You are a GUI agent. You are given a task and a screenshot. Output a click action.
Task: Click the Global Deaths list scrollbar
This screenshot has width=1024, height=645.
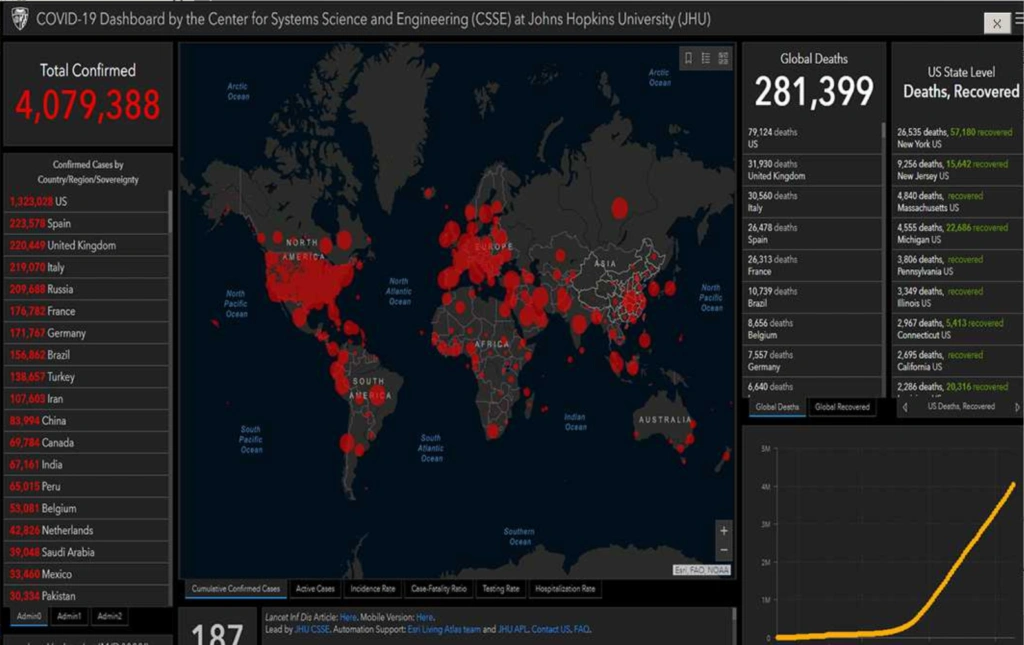click(x=884, y=131)
